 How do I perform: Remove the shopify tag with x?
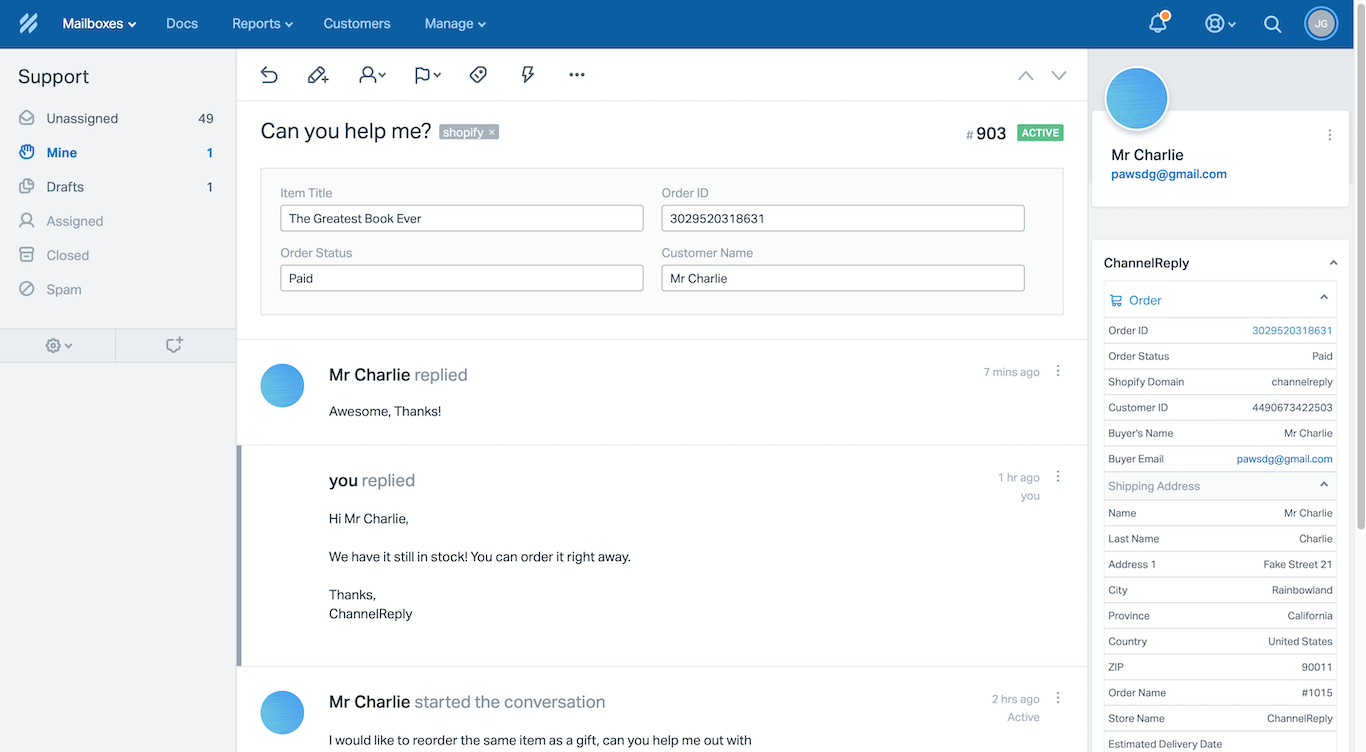492,132
